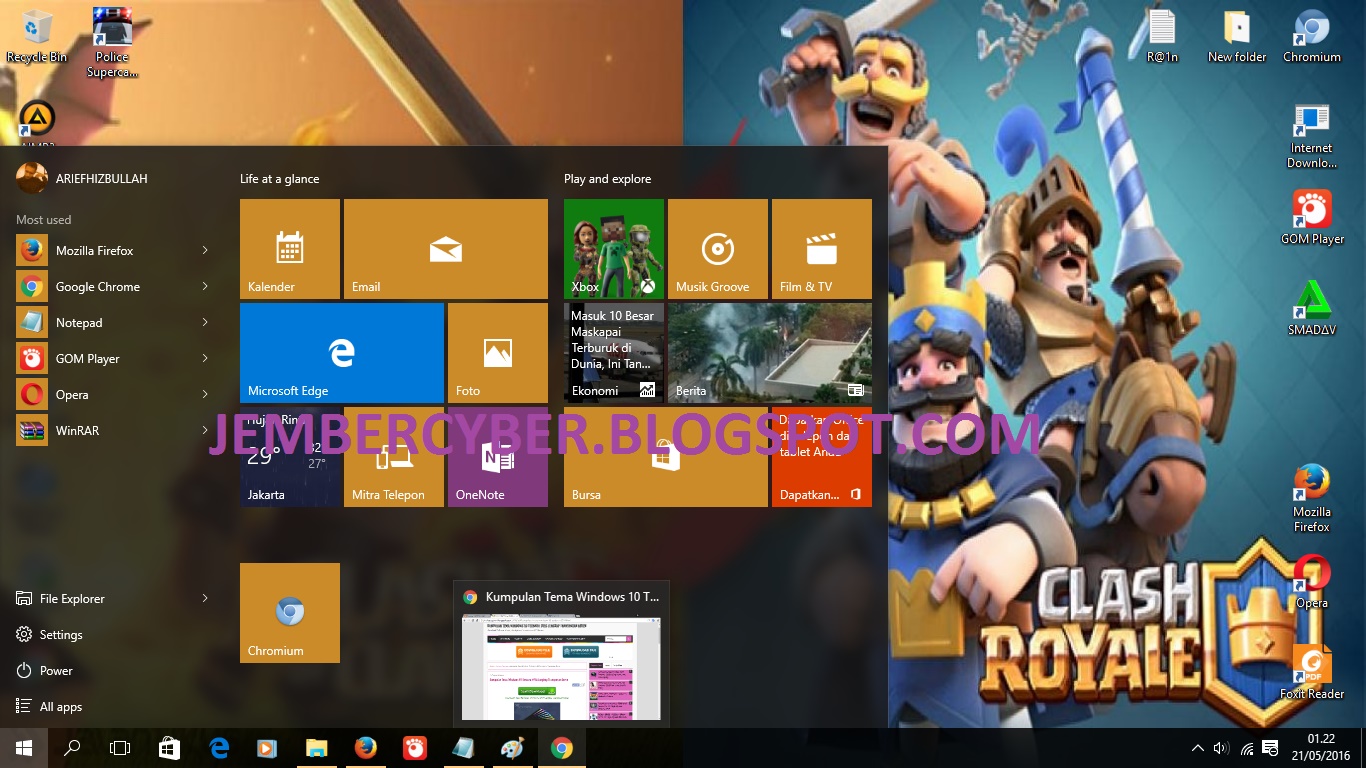Click the Windows Start button
This screenshot has width=1366, height=768.
click(x=24, y=748)
